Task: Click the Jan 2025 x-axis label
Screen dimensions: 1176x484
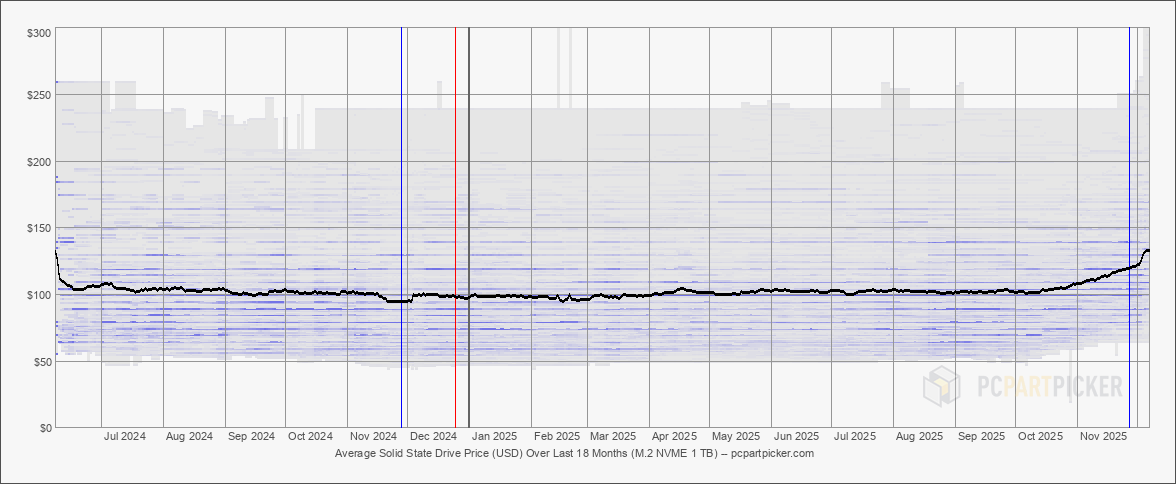Action: (x=494, y=437)
